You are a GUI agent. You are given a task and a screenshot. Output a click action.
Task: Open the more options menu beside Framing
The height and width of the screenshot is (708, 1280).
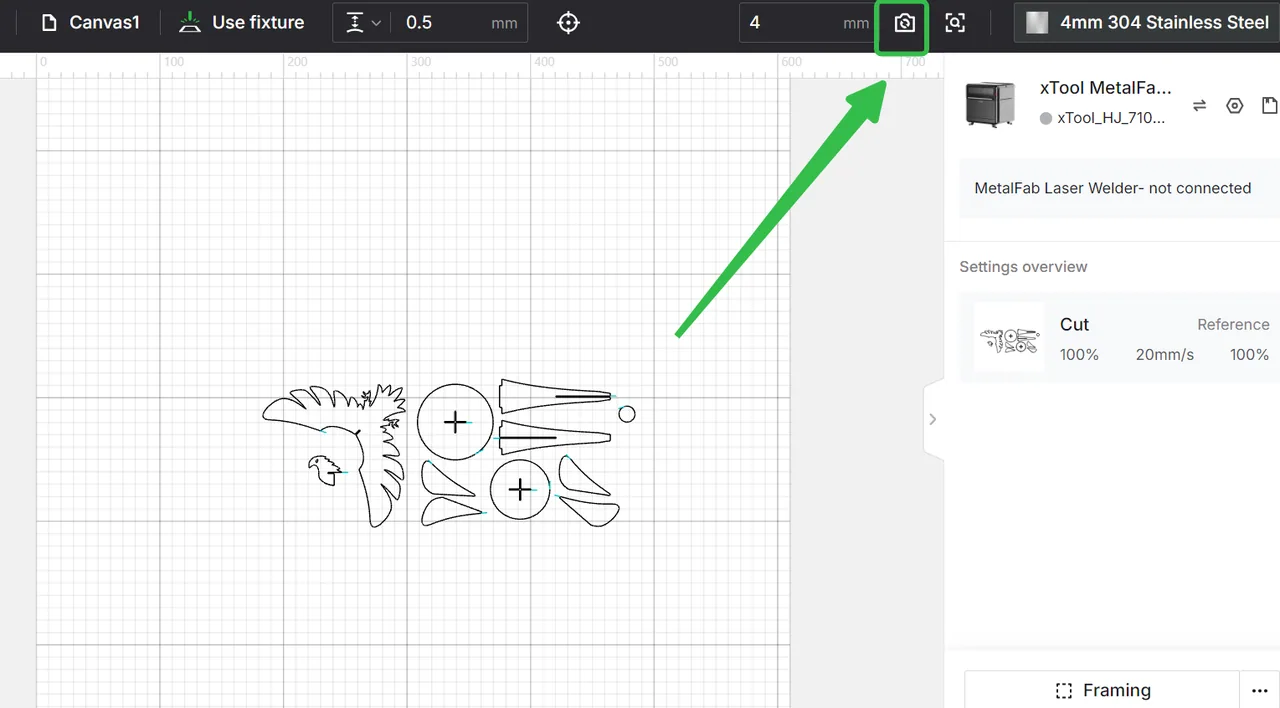[x=1260, y=691]
